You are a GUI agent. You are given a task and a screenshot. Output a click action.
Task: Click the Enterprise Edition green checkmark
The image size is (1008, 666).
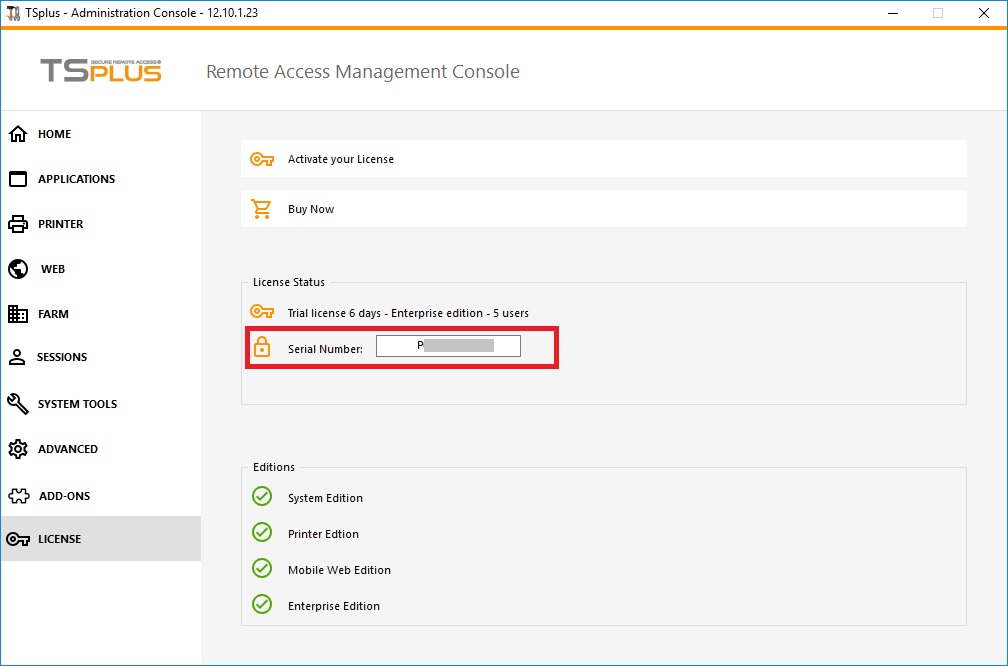click(x=262, y=605)
